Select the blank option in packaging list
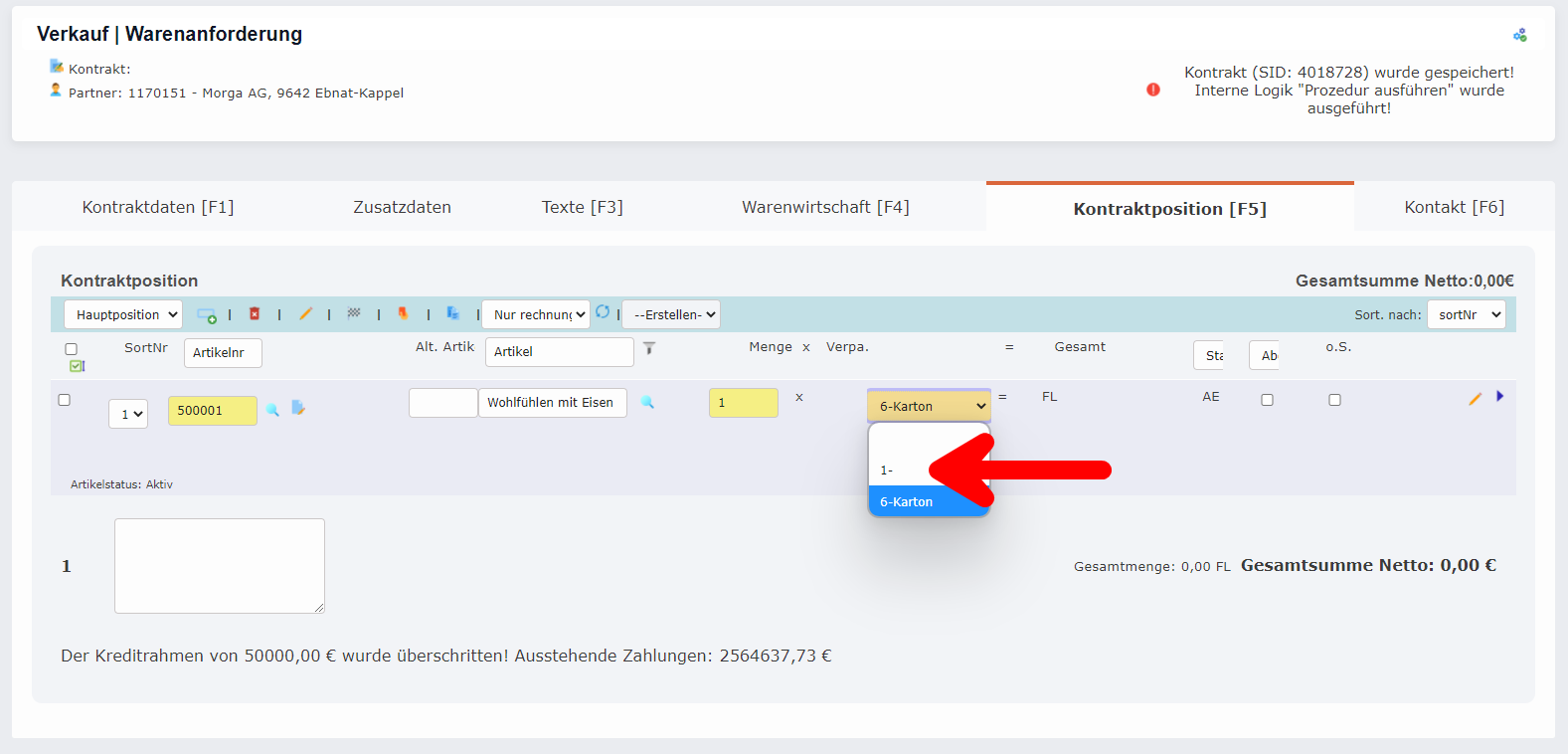1568x754 pixels. (x=930, y=440)
